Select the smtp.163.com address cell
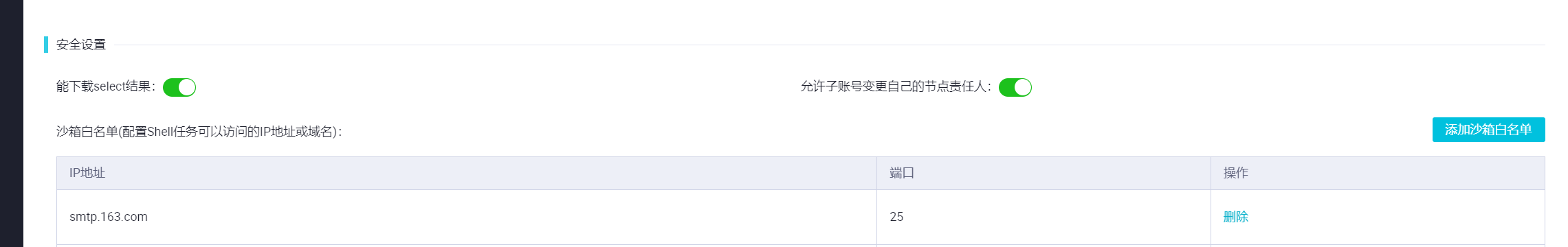Image resolution: width=1568 pixels, height=247 pixels. (466, 217)
